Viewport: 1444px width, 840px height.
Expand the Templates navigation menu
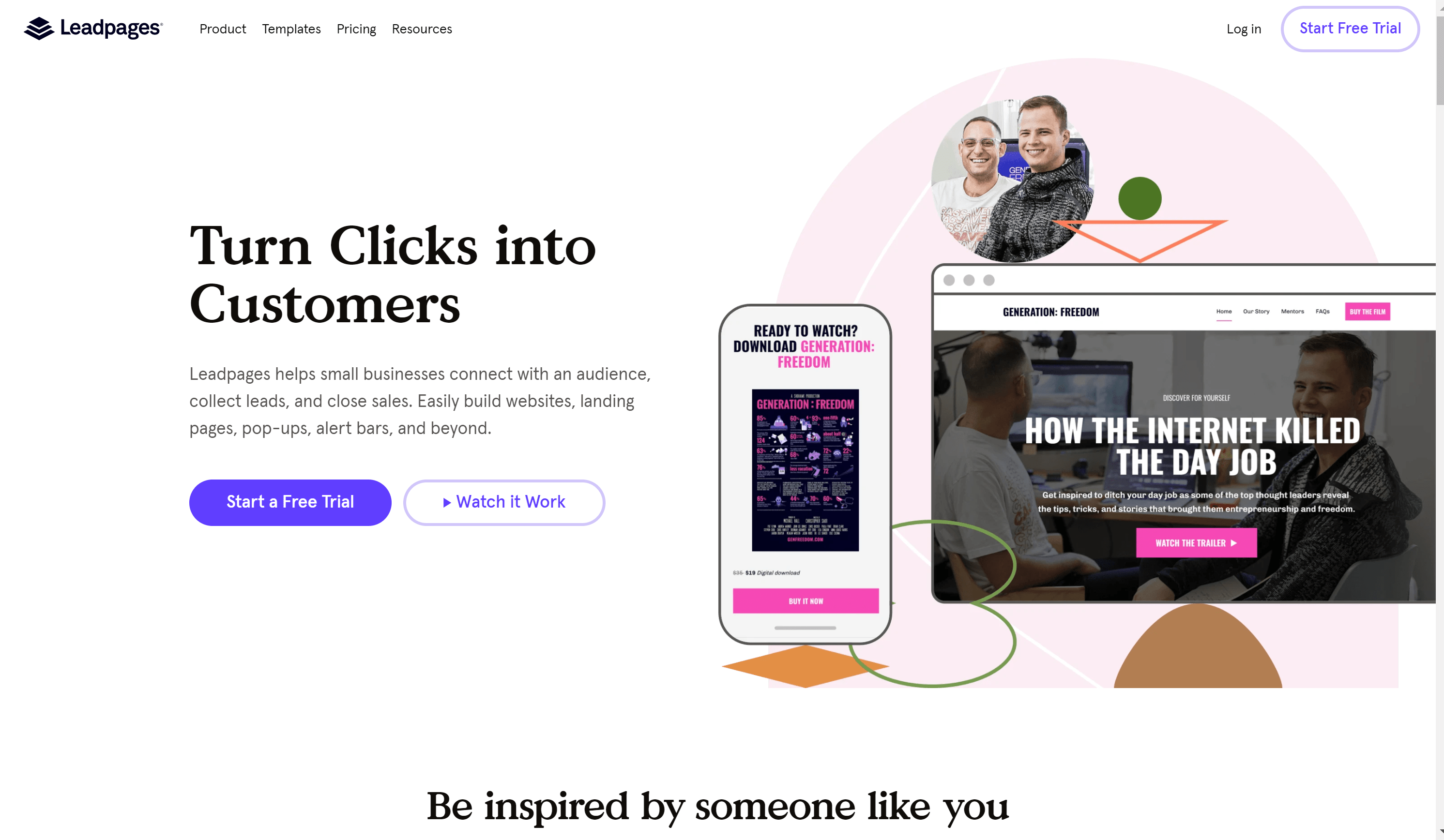[x=291, y=29]
